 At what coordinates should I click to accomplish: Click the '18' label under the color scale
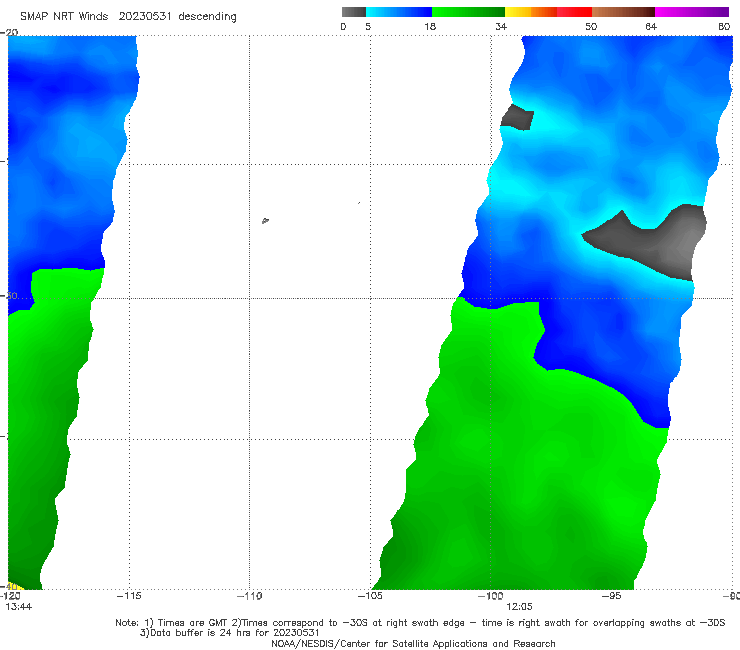pos(430,26)
